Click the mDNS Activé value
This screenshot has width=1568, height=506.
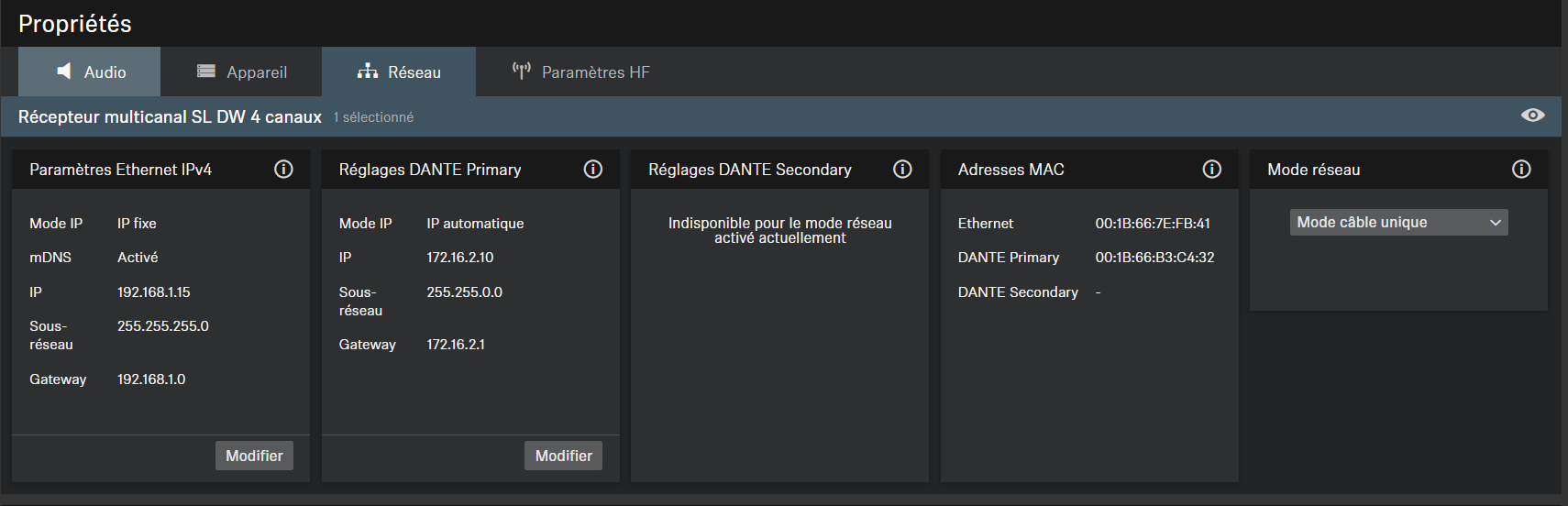pos(138,258)
